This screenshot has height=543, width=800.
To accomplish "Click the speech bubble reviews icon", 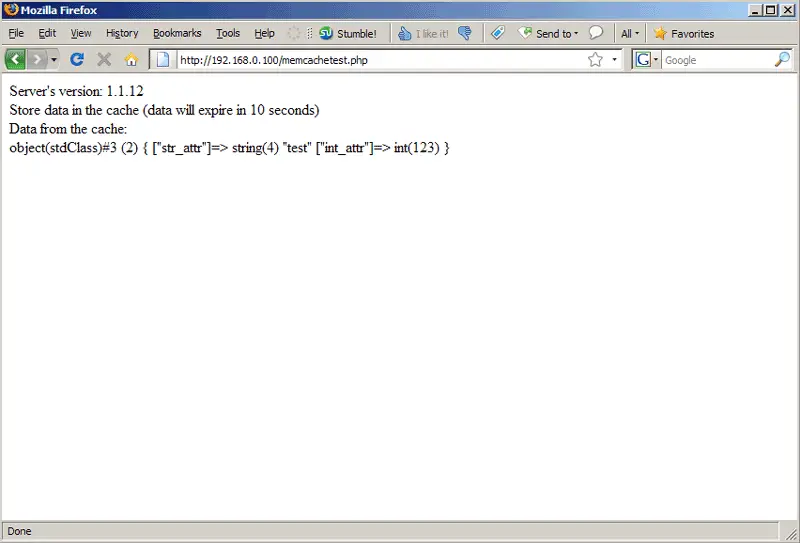I will tap(596, 33).
